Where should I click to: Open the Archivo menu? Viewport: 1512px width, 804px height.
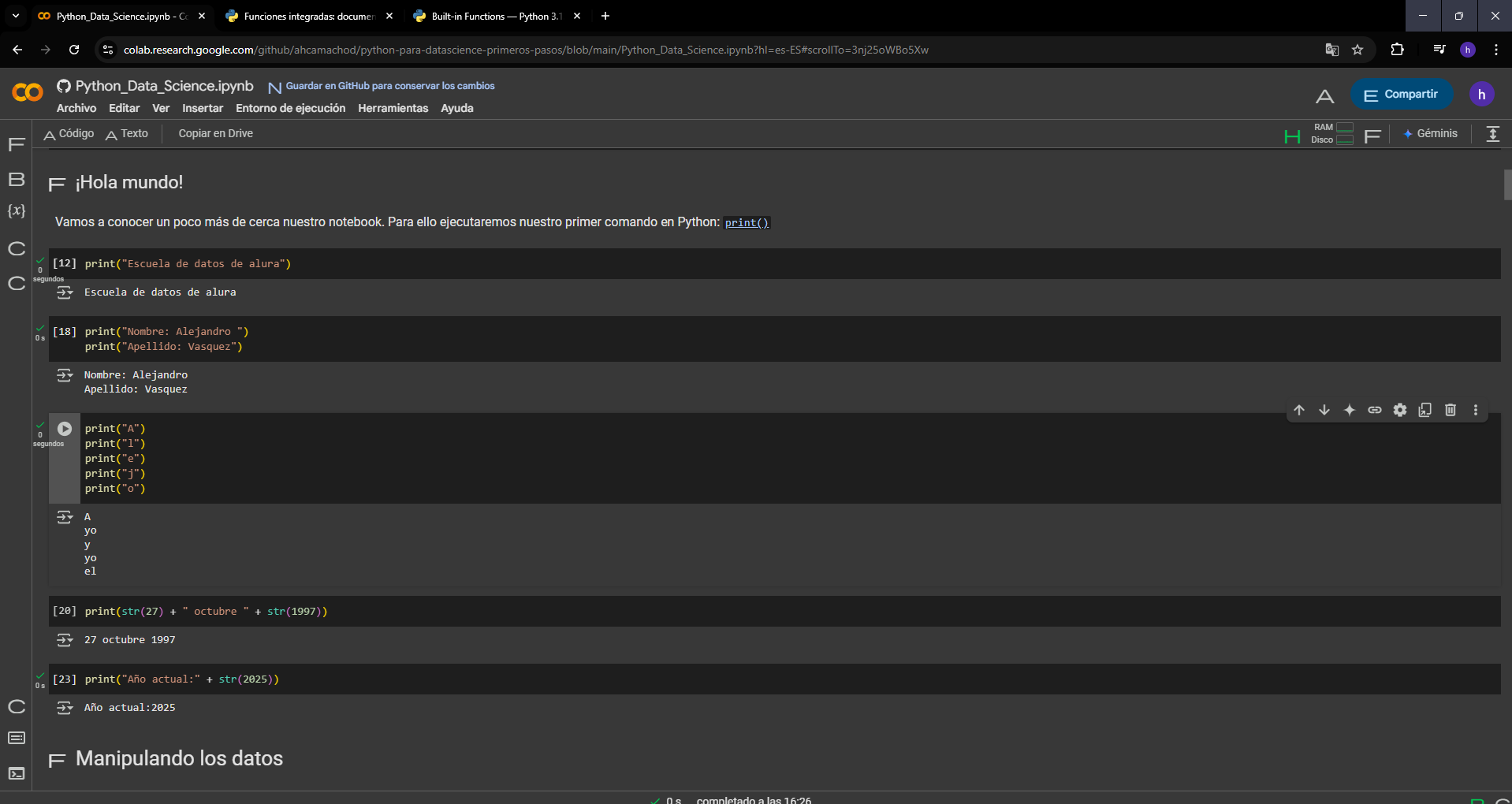(x=76, y=109)
